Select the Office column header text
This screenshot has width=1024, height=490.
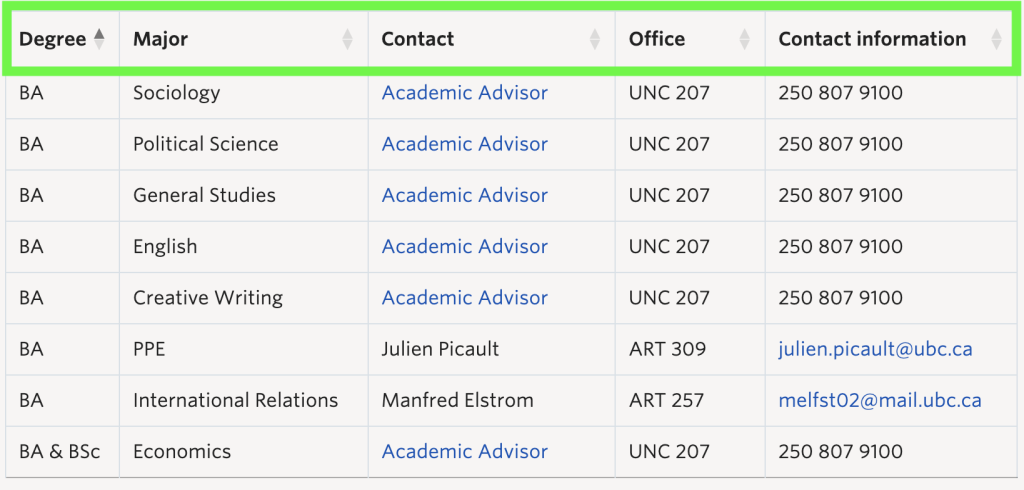[x=657, y=39]
